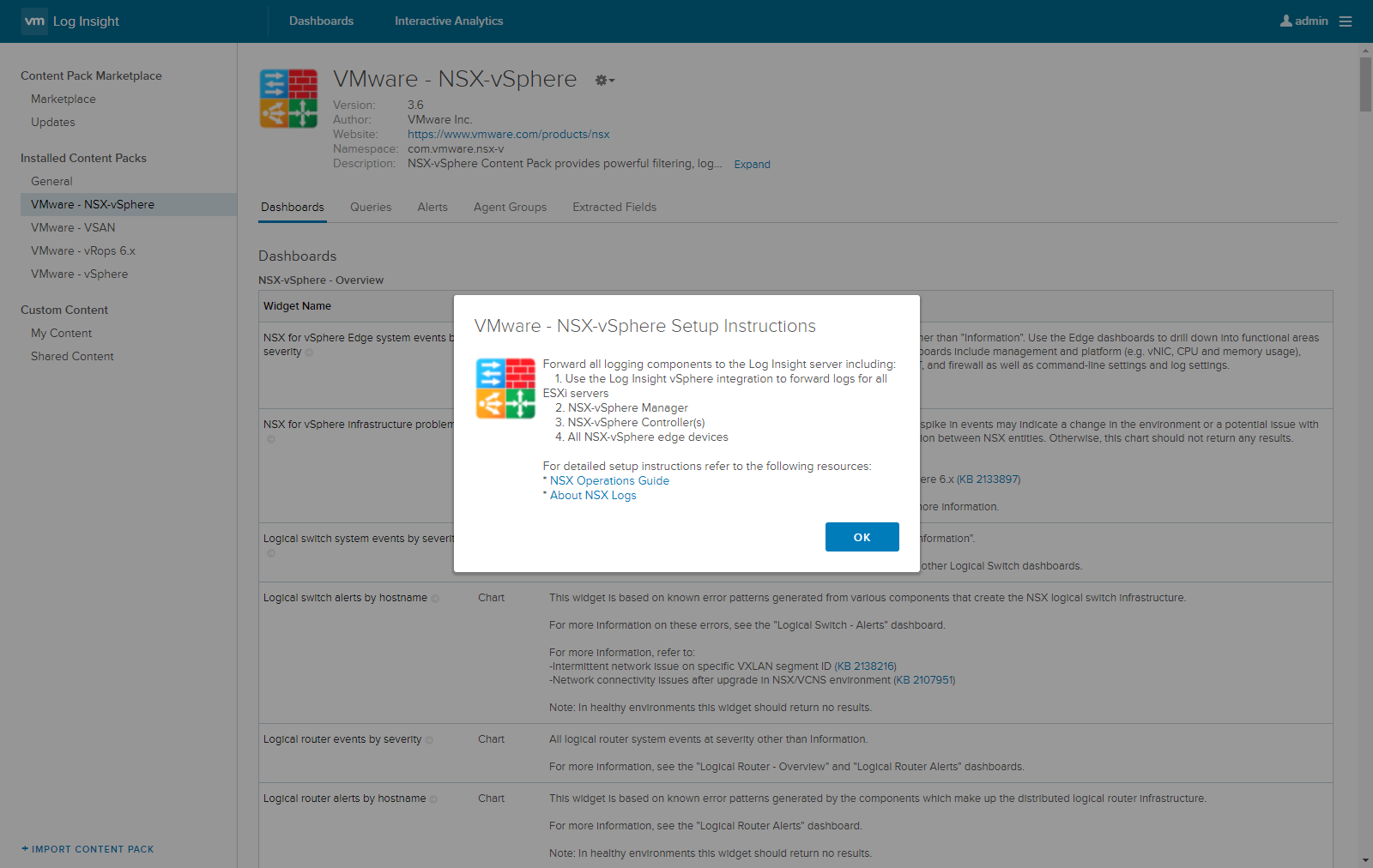Click info icon beside Logical router events by severity
Viewport: 1373px width, 868px height.
pyautogui.click(x=429, y=740)
